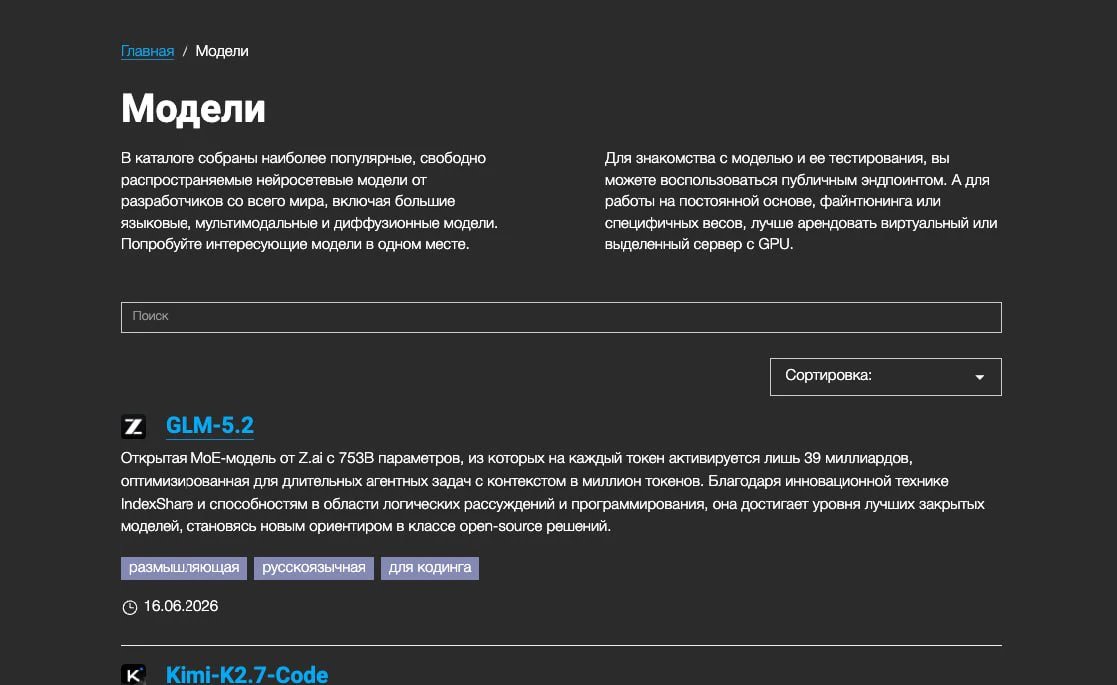Click the date 16.06.2026

[x=181, y=606]
